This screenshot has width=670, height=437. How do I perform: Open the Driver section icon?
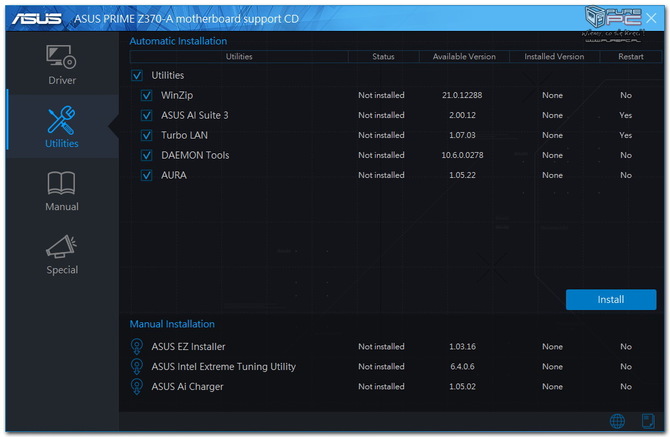[x=61, y=57]
